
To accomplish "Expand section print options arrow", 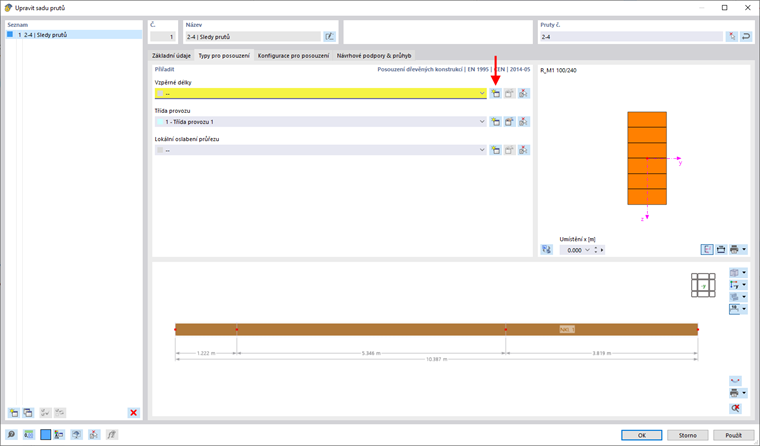I will click(x=744, y=249).
